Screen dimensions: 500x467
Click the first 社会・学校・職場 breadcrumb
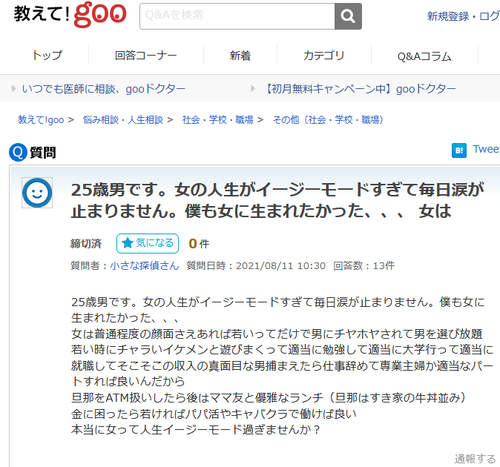218,120
